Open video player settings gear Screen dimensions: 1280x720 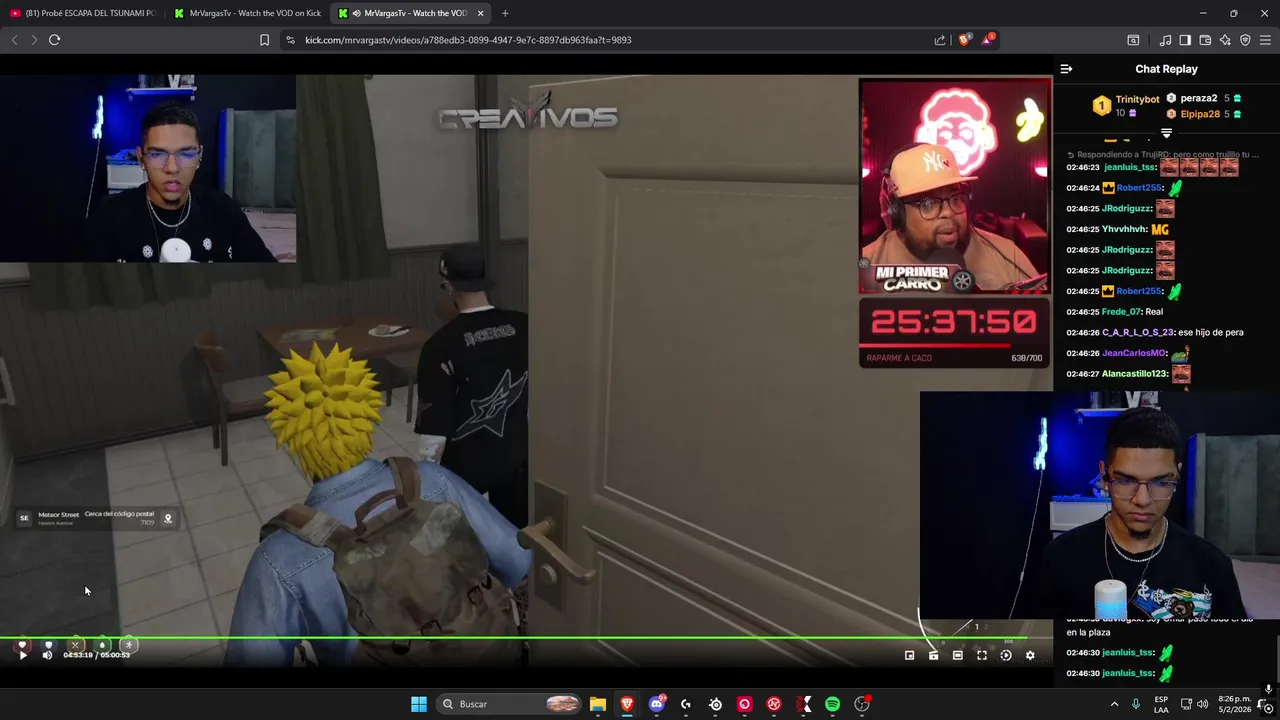pos(1030,655)
